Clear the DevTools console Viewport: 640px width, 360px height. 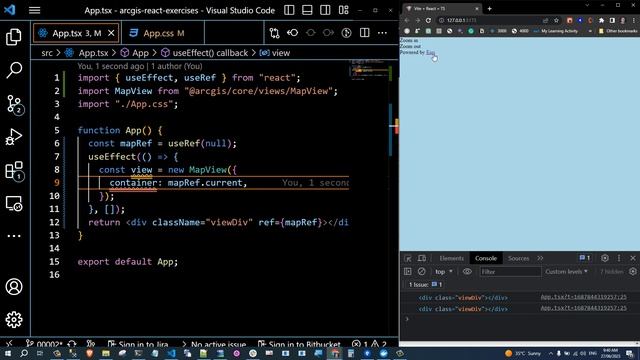pos(422,271)
